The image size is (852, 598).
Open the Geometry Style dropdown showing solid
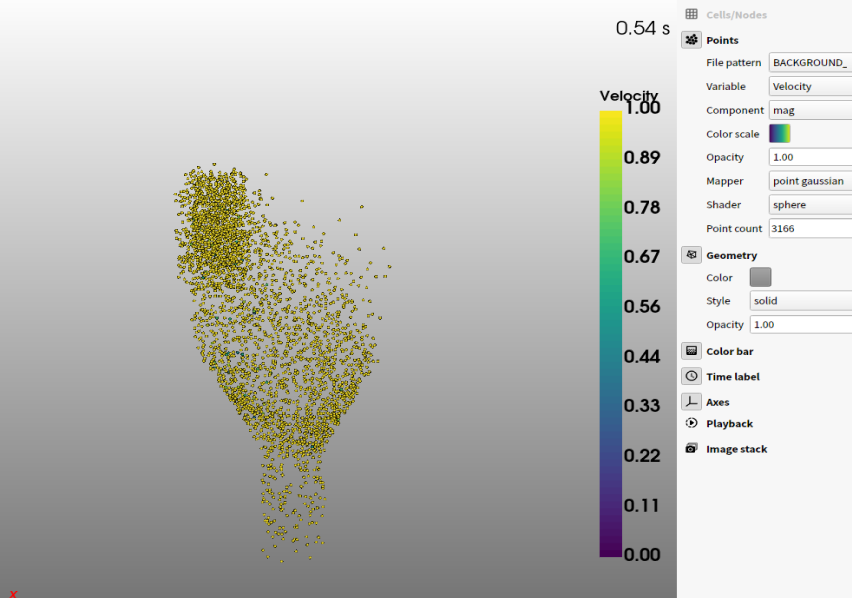pyautogui.click(x=800, y=301)
